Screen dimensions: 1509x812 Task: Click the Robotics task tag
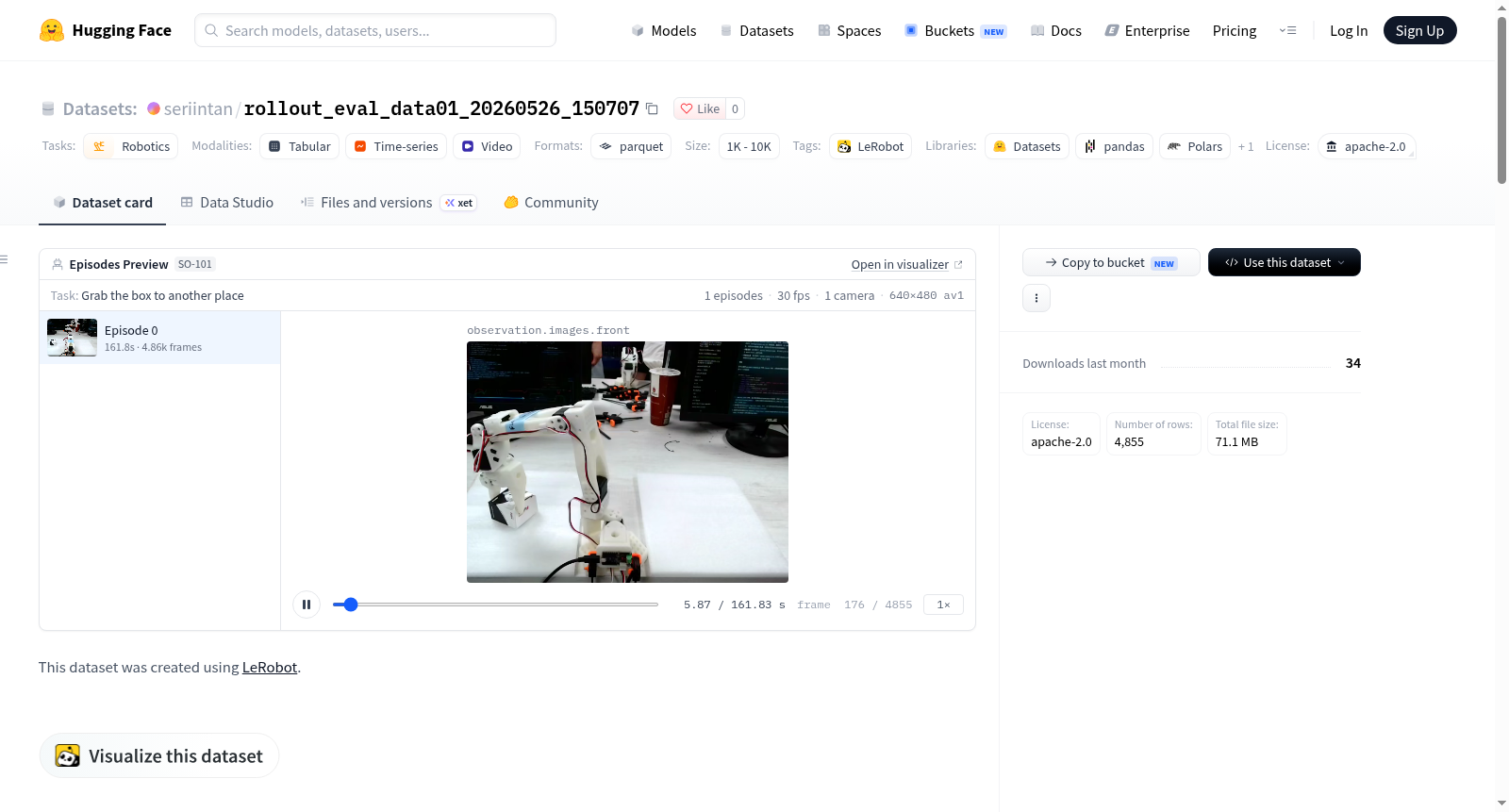(131, 146)
